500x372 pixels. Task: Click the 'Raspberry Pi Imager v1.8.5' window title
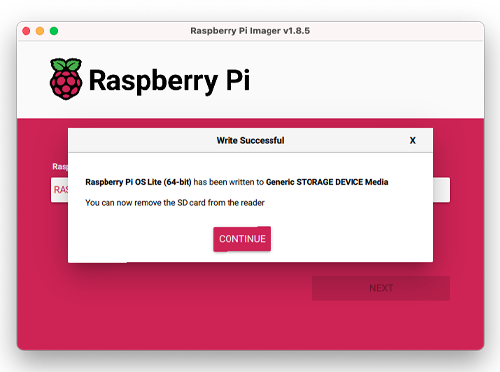pyautogui.click(x=250, y=31)
